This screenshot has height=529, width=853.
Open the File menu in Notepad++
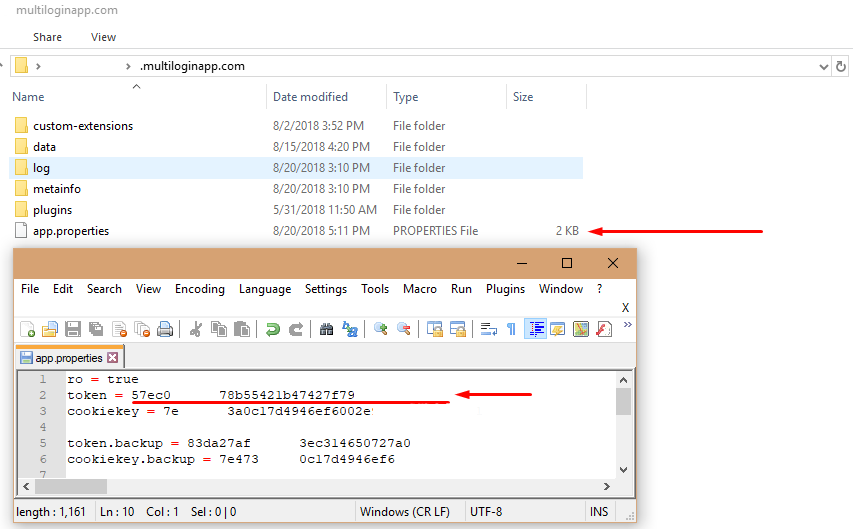pyautogui.click(x=30, y=289)
